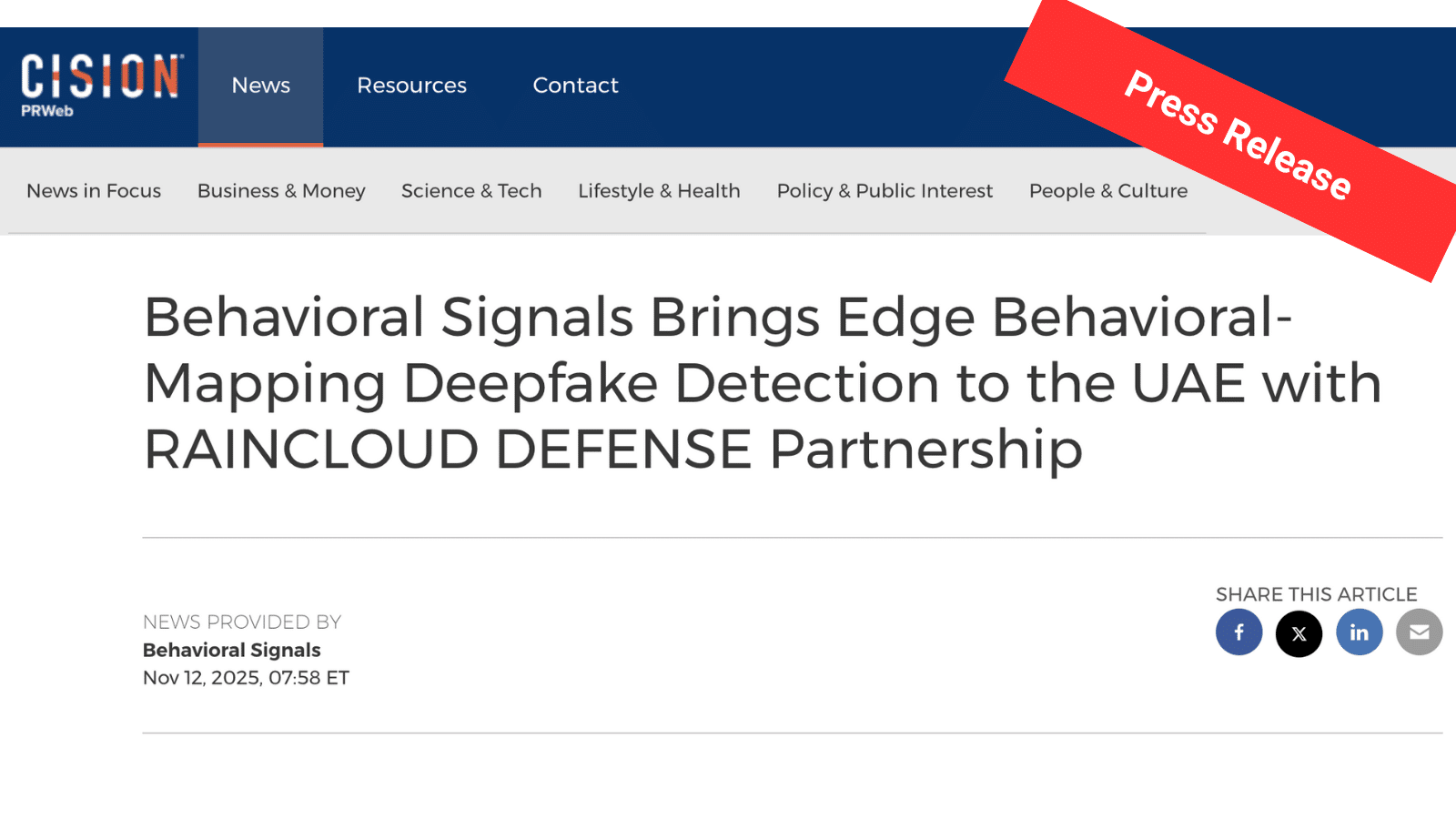Image resolution: width=1456 pixels, height=819 pixels.
Task: Share article on LinkedIn
Action: [x=1359, y=632]
